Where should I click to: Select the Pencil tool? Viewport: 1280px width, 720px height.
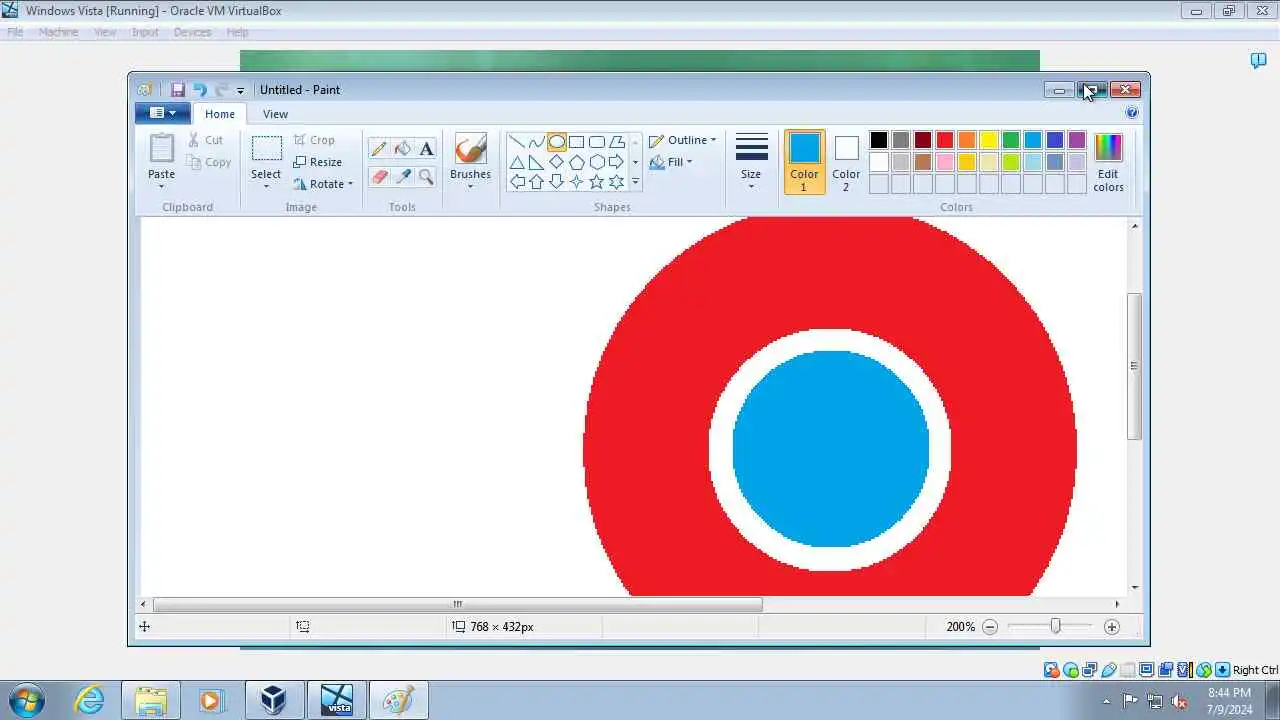point(379,149)
